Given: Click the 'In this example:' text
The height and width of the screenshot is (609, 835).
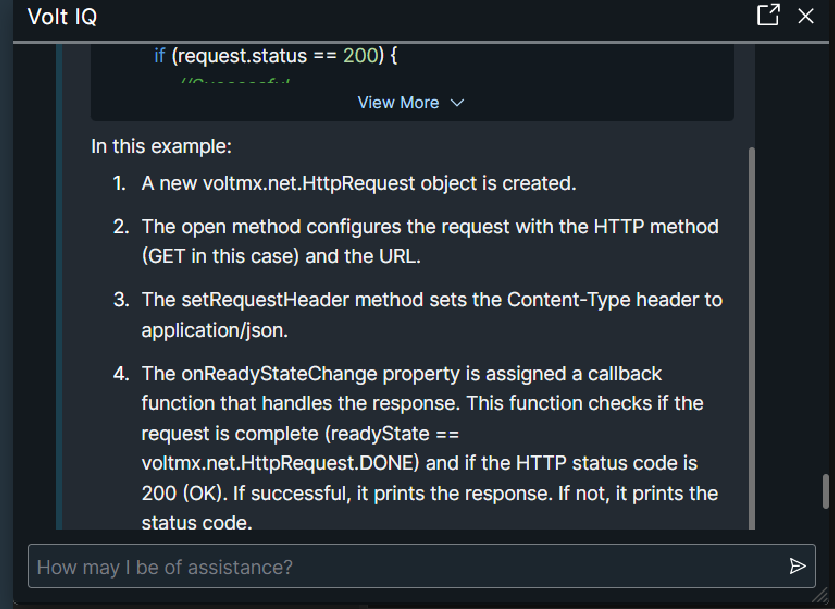Looking at the screenshot, I should coord(162,147).
